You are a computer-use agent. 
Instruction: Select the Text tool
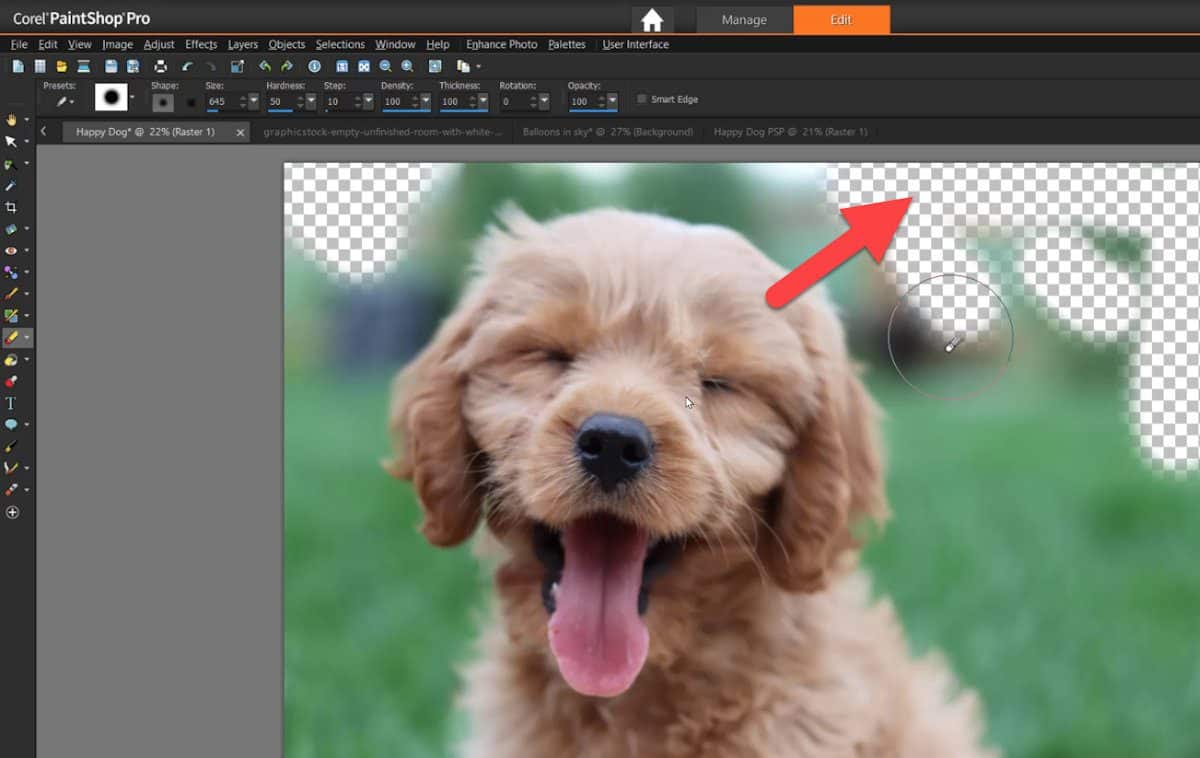(x=12, y=403)
